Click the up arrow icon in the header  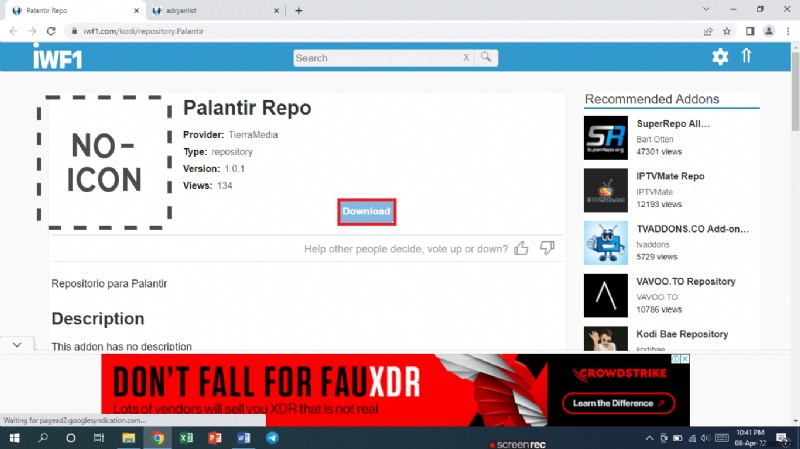[746, 56]
